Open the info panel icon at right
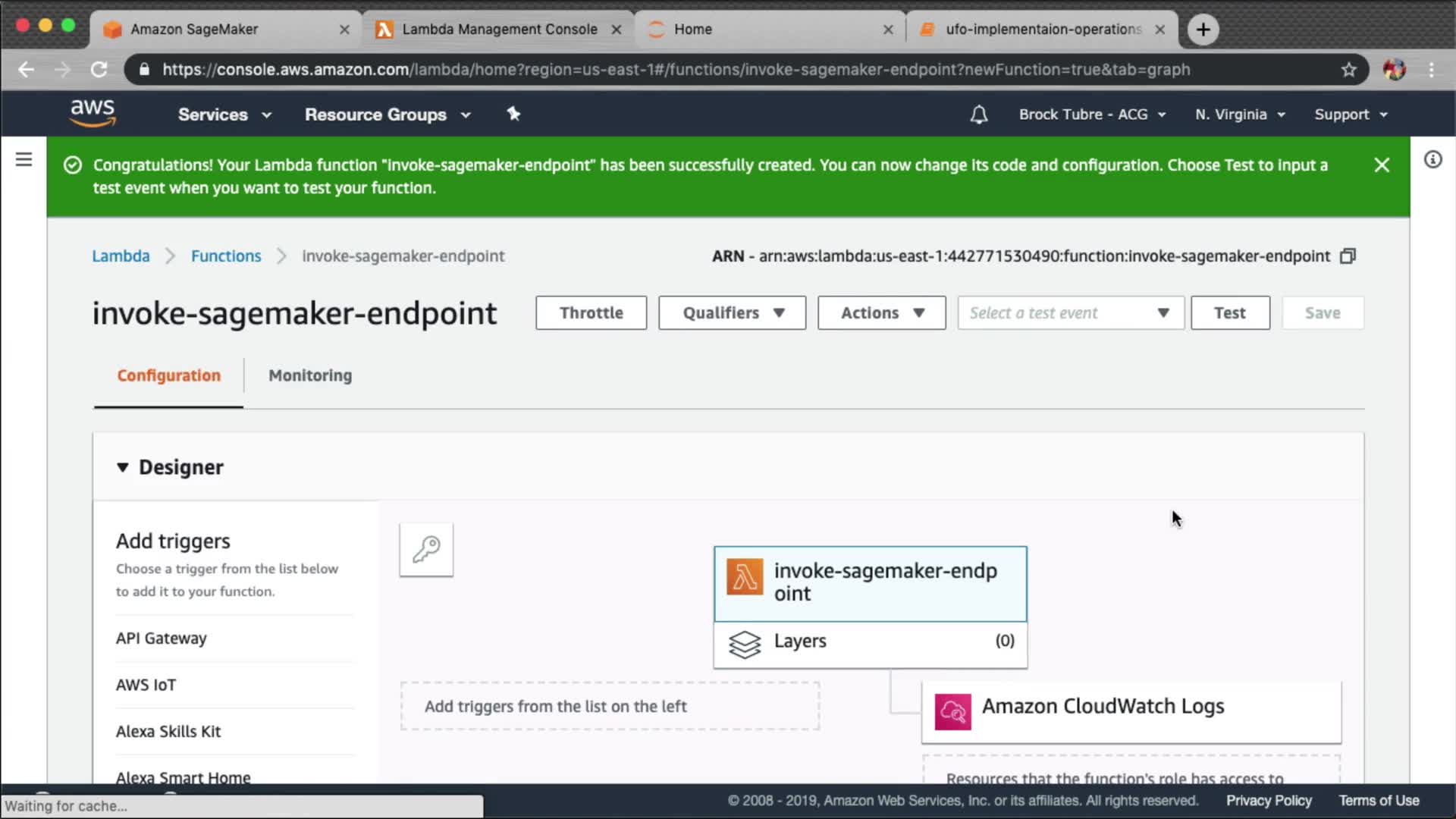This screenshot has width=1456, height=819. coord(1432,159)
